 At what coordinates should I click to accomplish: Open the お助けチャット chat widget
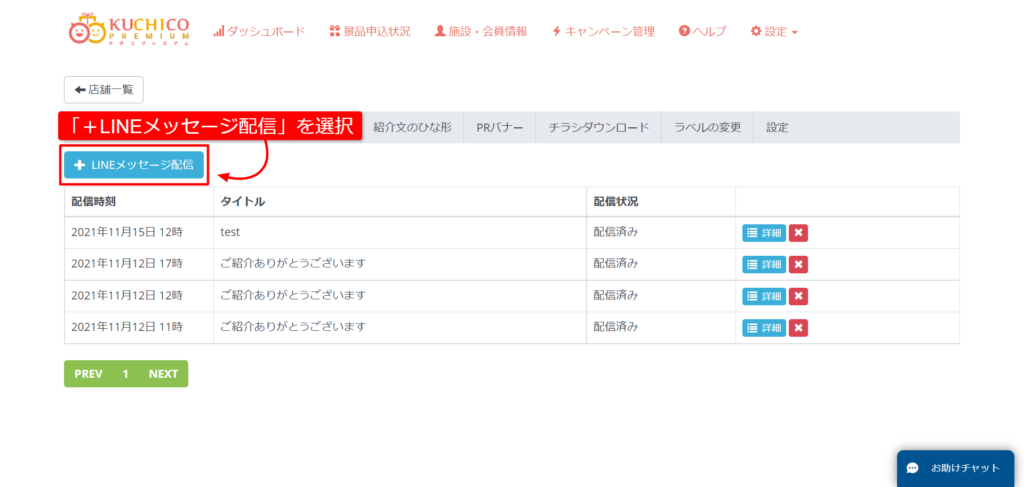pyautogui.click(x=955, y=468)
